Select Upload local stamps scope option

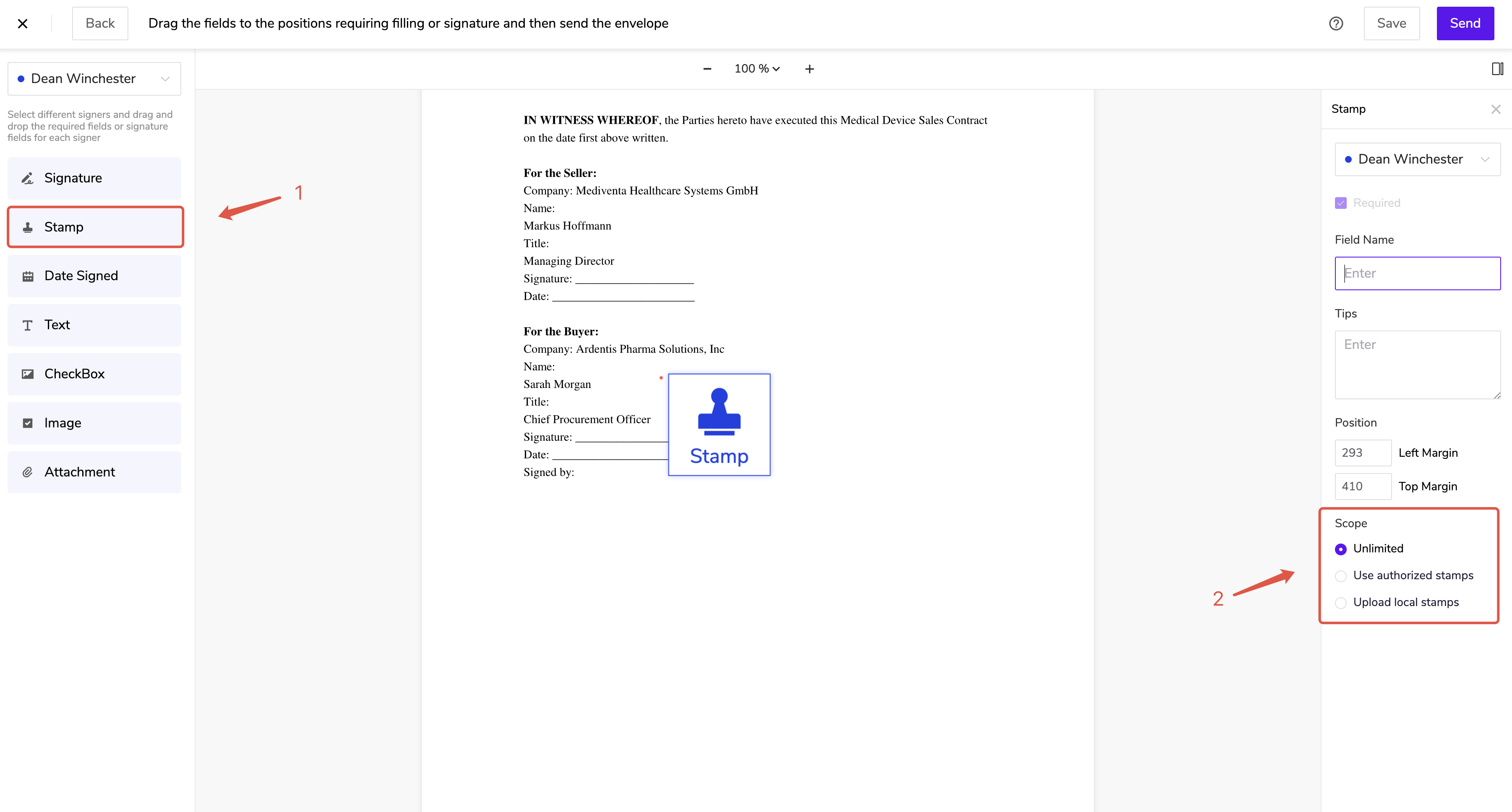click(x=1340, y=603)
